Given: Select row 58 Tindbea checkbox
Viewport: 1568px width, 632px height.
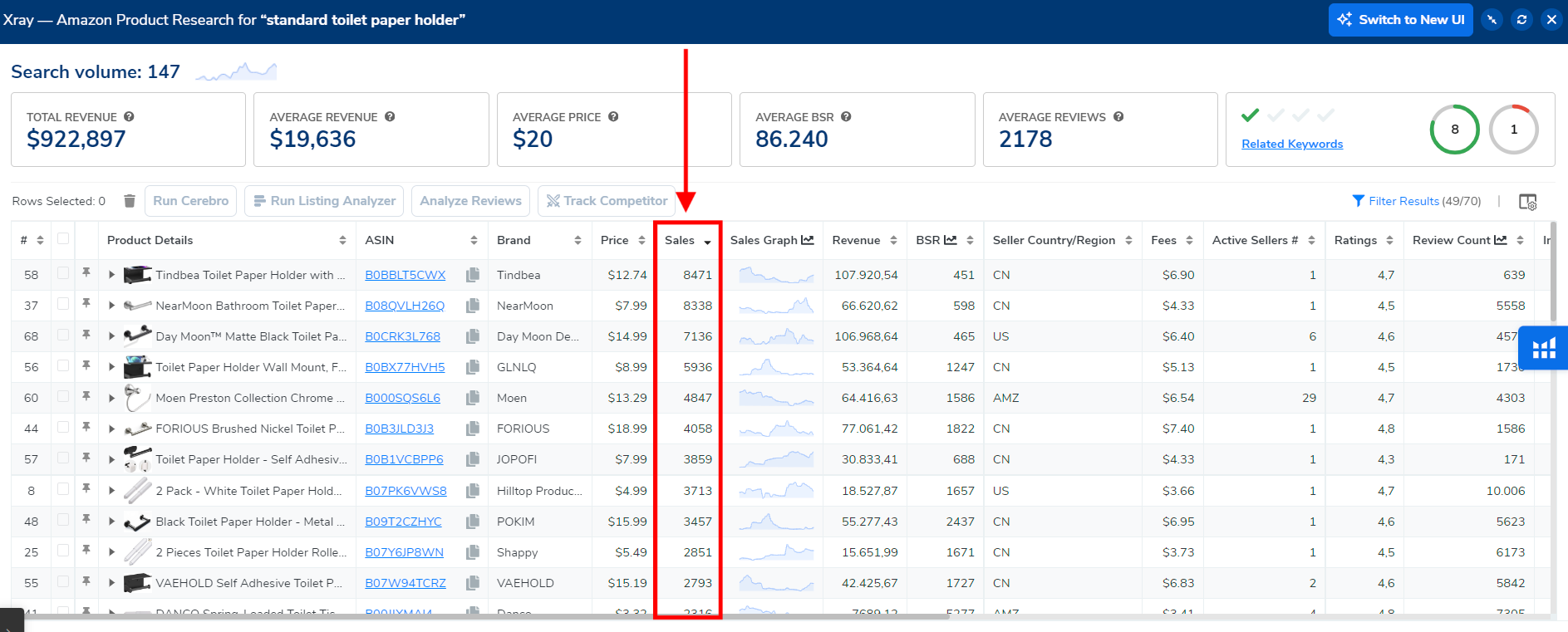Looking at the screenshot, I should [x=63, y=273].
